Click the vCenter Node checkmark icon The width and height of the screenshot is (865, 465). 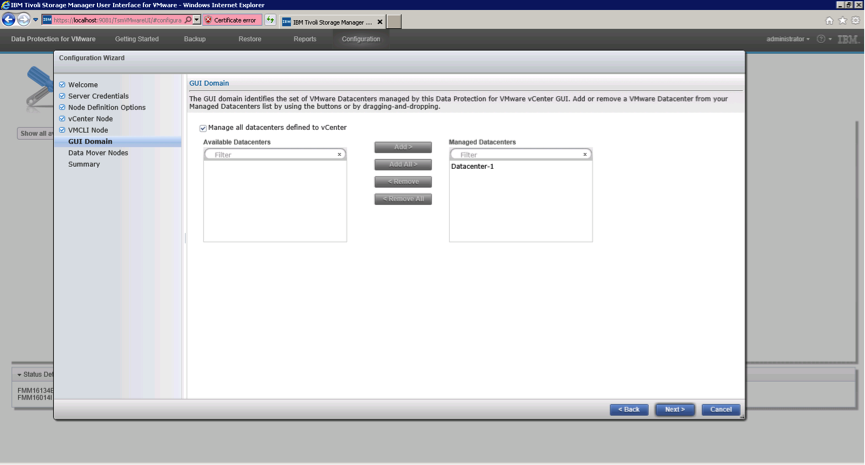tap(62, 119)
